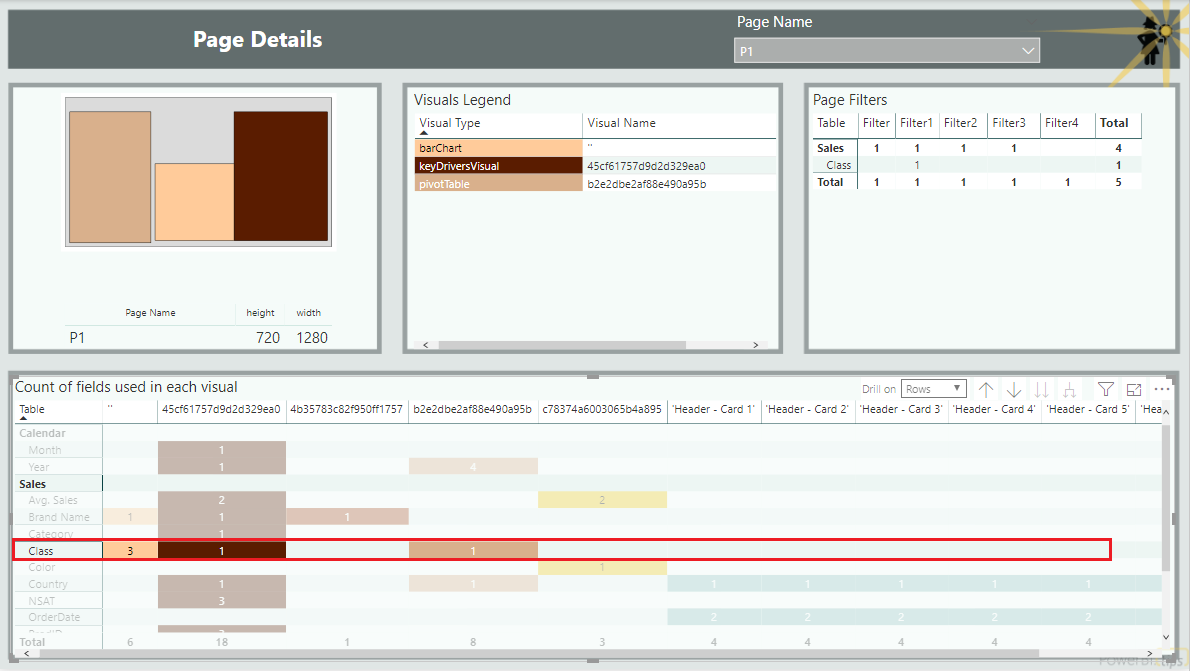Screen dimensions: 1192x671
Task: Open the filter icon on the matrix visual
Action: 1105,389
